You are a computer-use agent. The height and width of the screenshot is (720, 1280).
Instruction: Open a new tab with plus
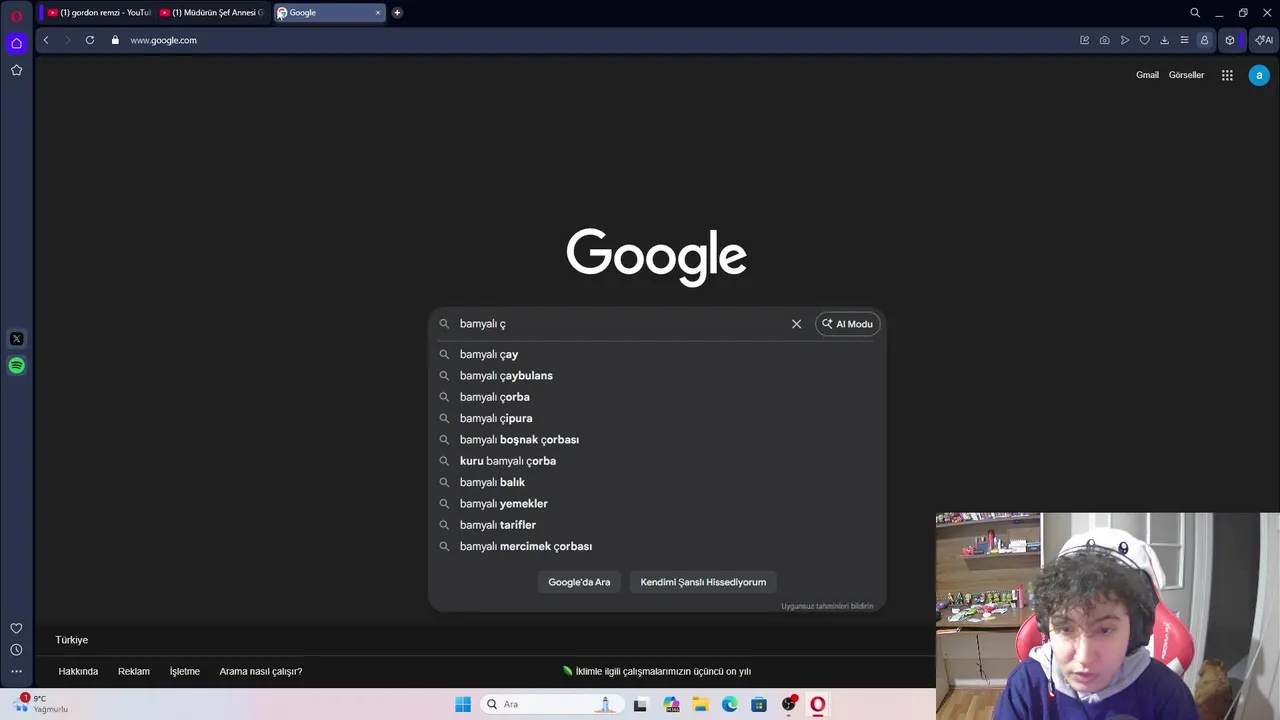coord(397,13)
